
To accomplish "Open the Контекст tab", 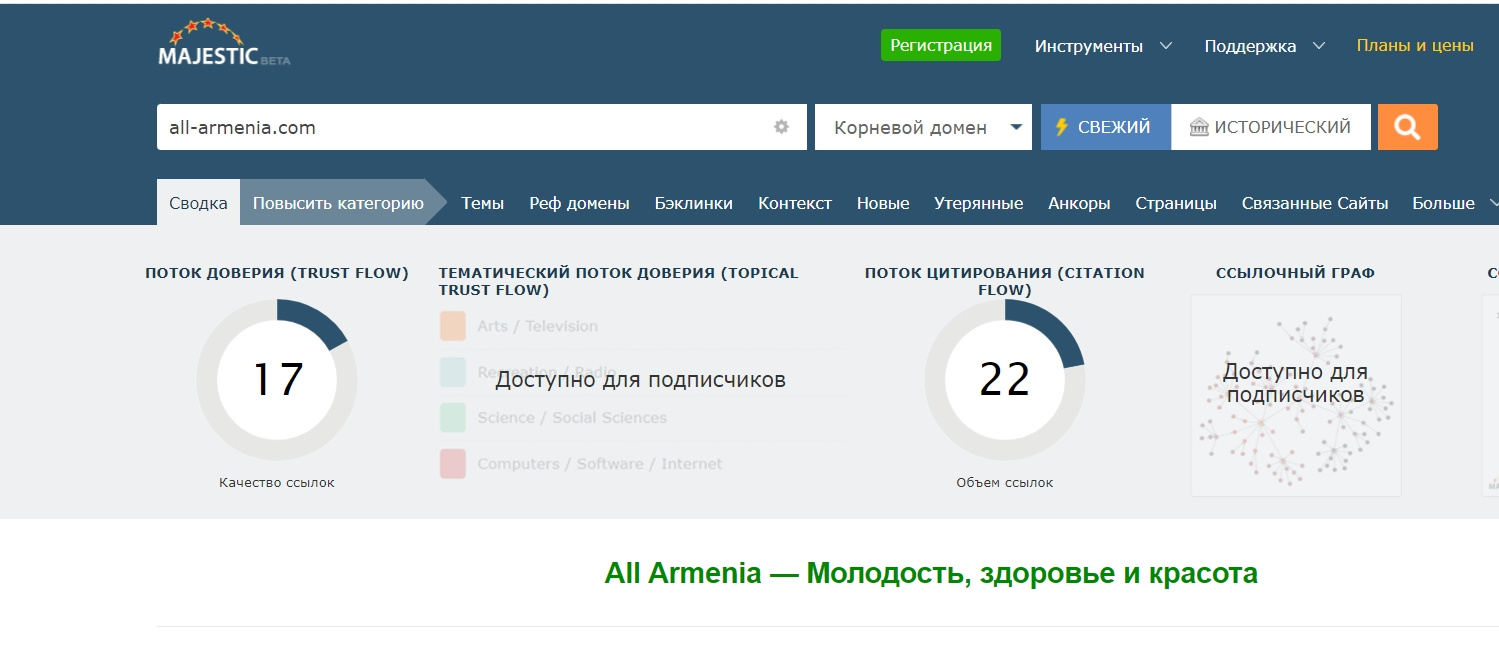I will click(x=795, y=203).
